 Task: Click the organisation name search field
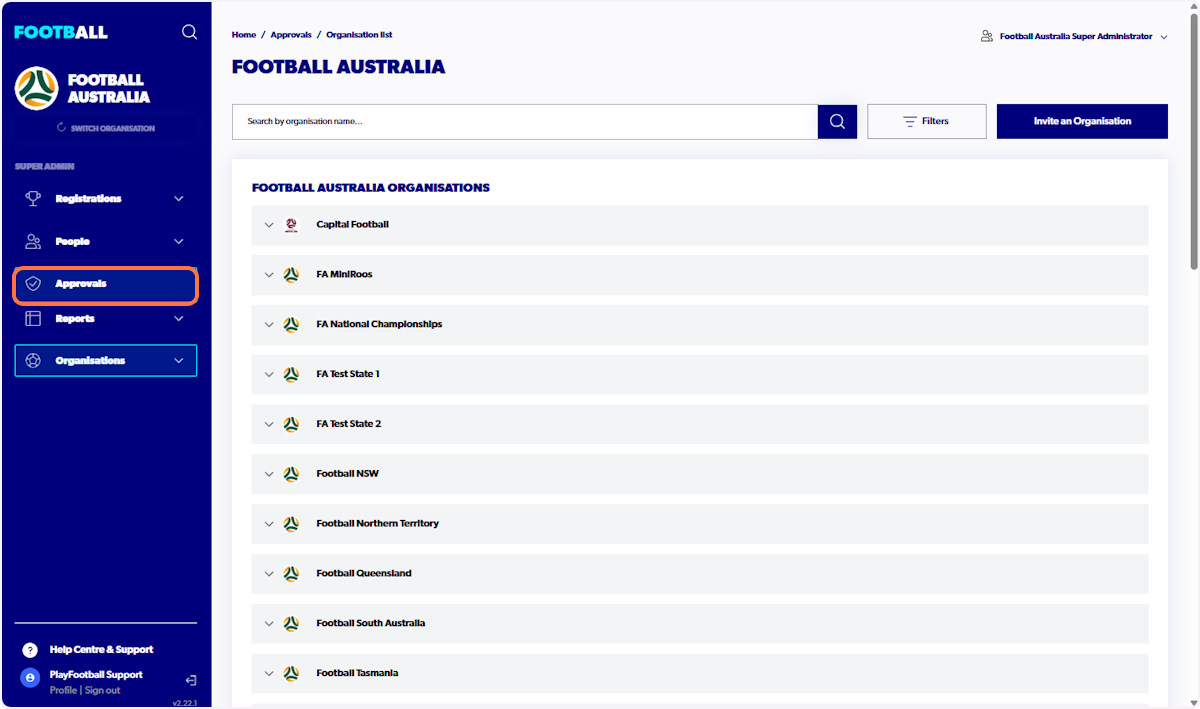(525, 121)
